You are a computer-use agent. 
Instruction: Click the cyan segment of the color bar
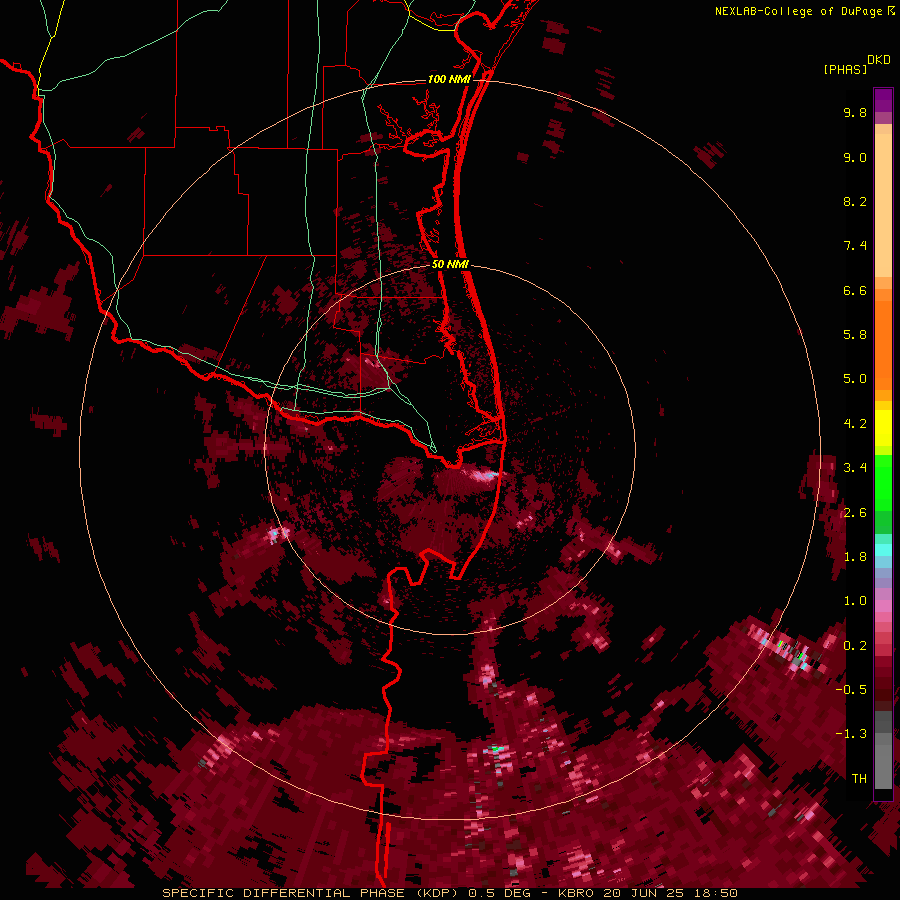[x=883, y=550]
